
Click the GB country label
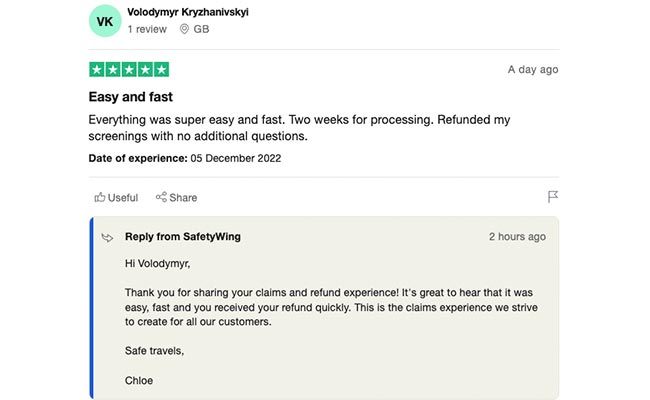coord(201,29)
